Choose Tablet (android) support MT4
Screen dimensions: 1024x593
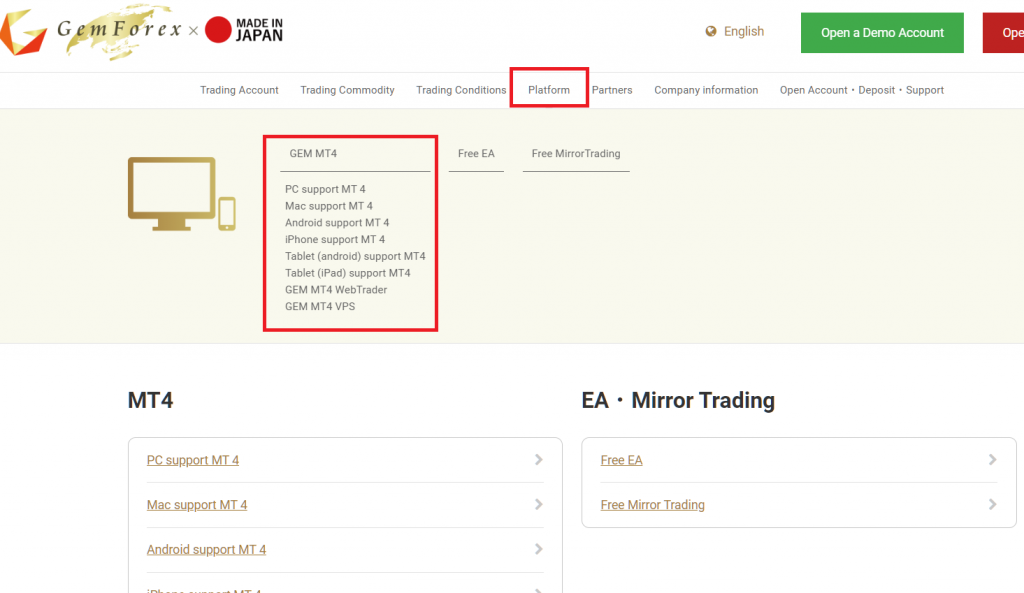[x=355, y=256]
